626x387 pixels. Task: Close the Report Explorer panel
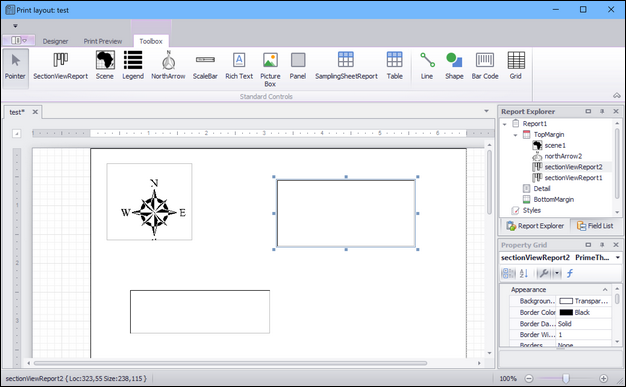point(616,111)
